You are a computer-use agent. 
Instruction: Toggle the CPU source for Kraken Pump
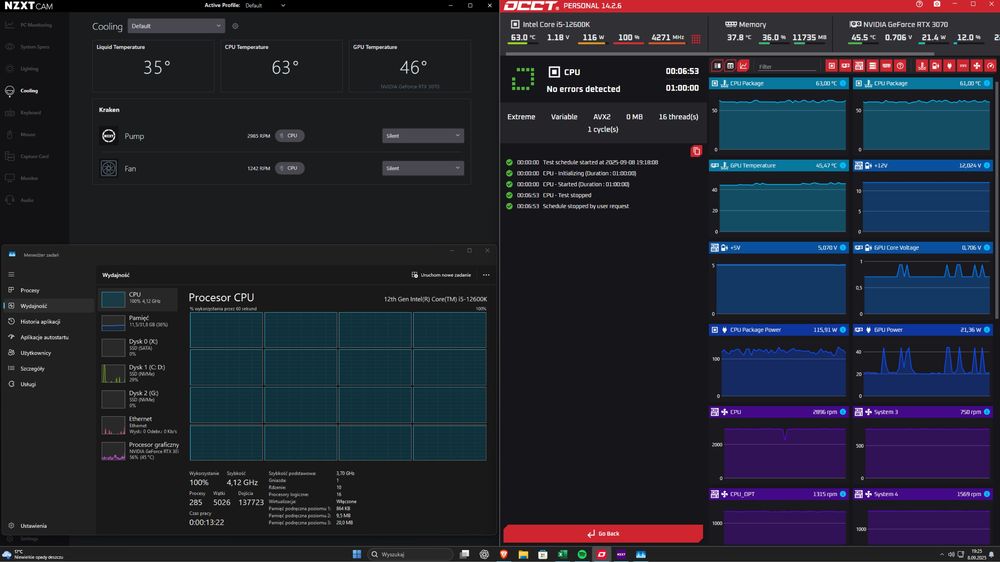pyautogui.click(x=289, y=136)
